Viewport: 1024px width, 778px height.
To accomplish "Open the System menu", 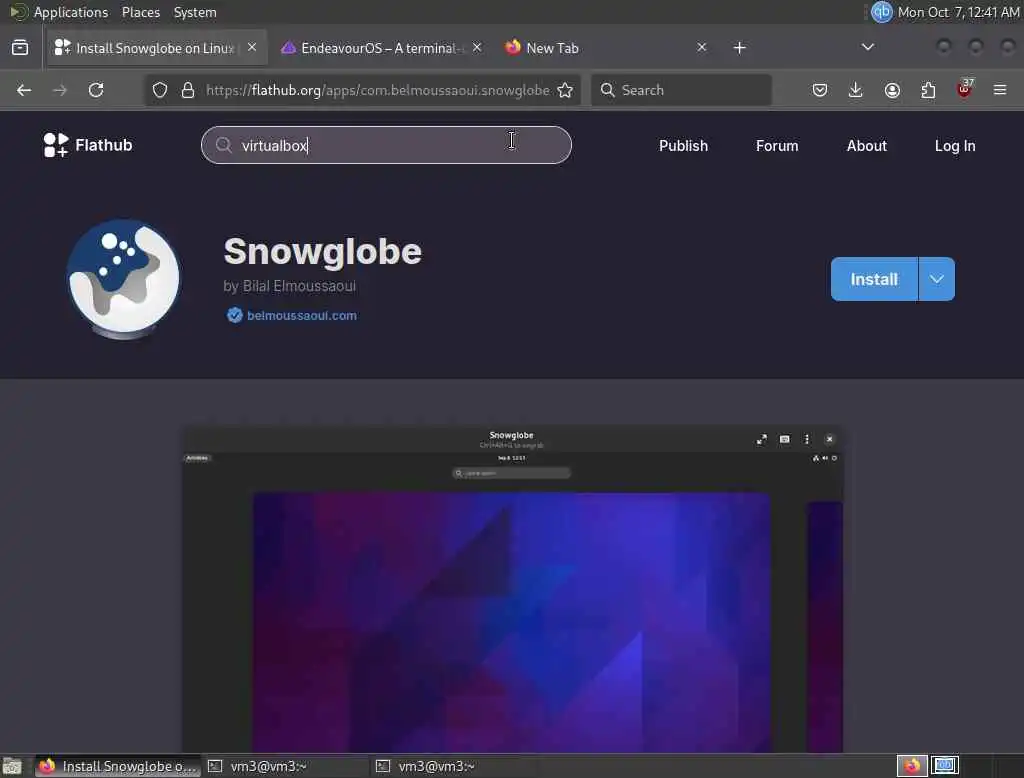I will 195,12.
